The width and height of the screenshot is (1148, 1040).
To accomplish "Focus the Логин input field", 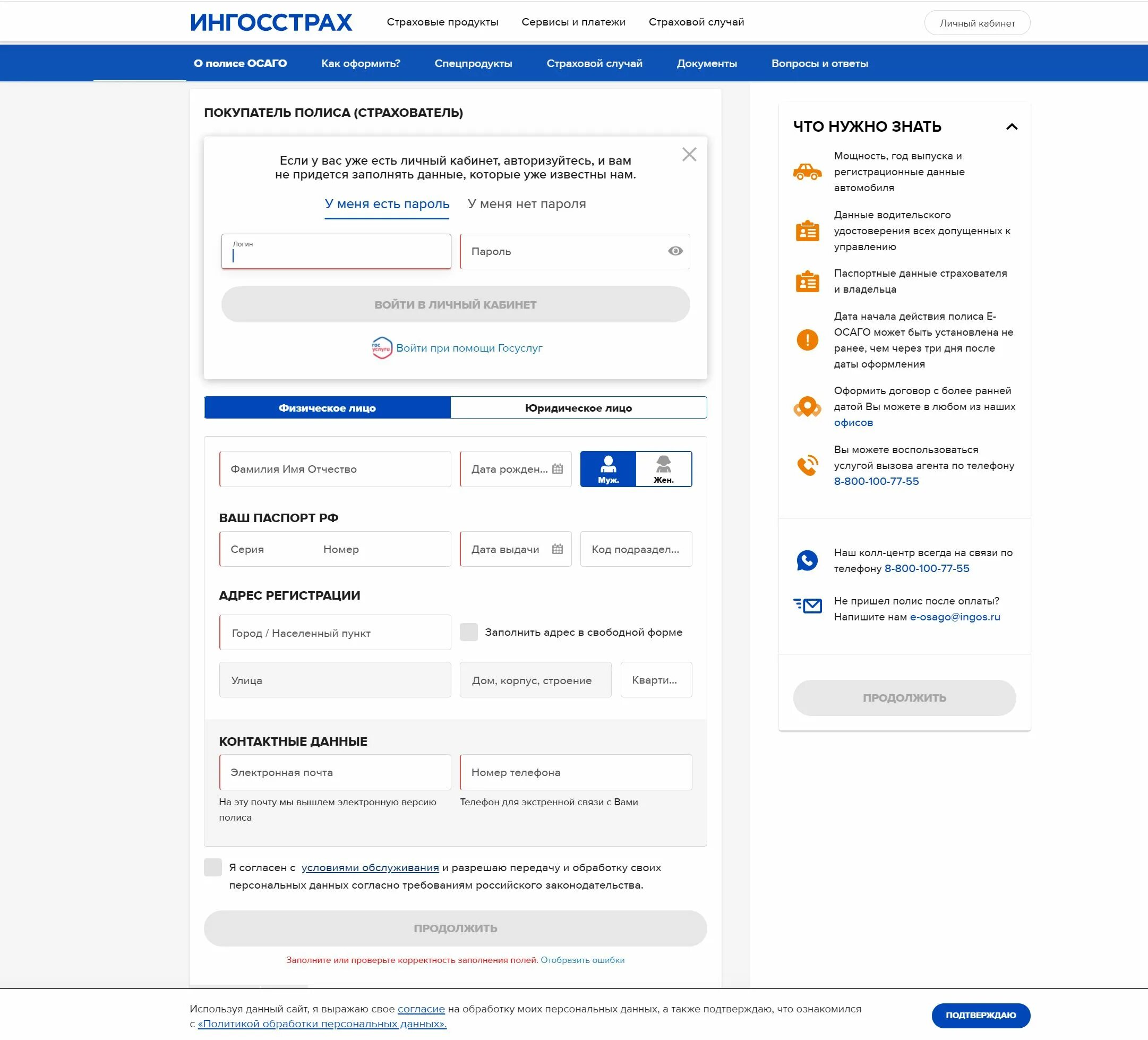I will pos(336,251).
